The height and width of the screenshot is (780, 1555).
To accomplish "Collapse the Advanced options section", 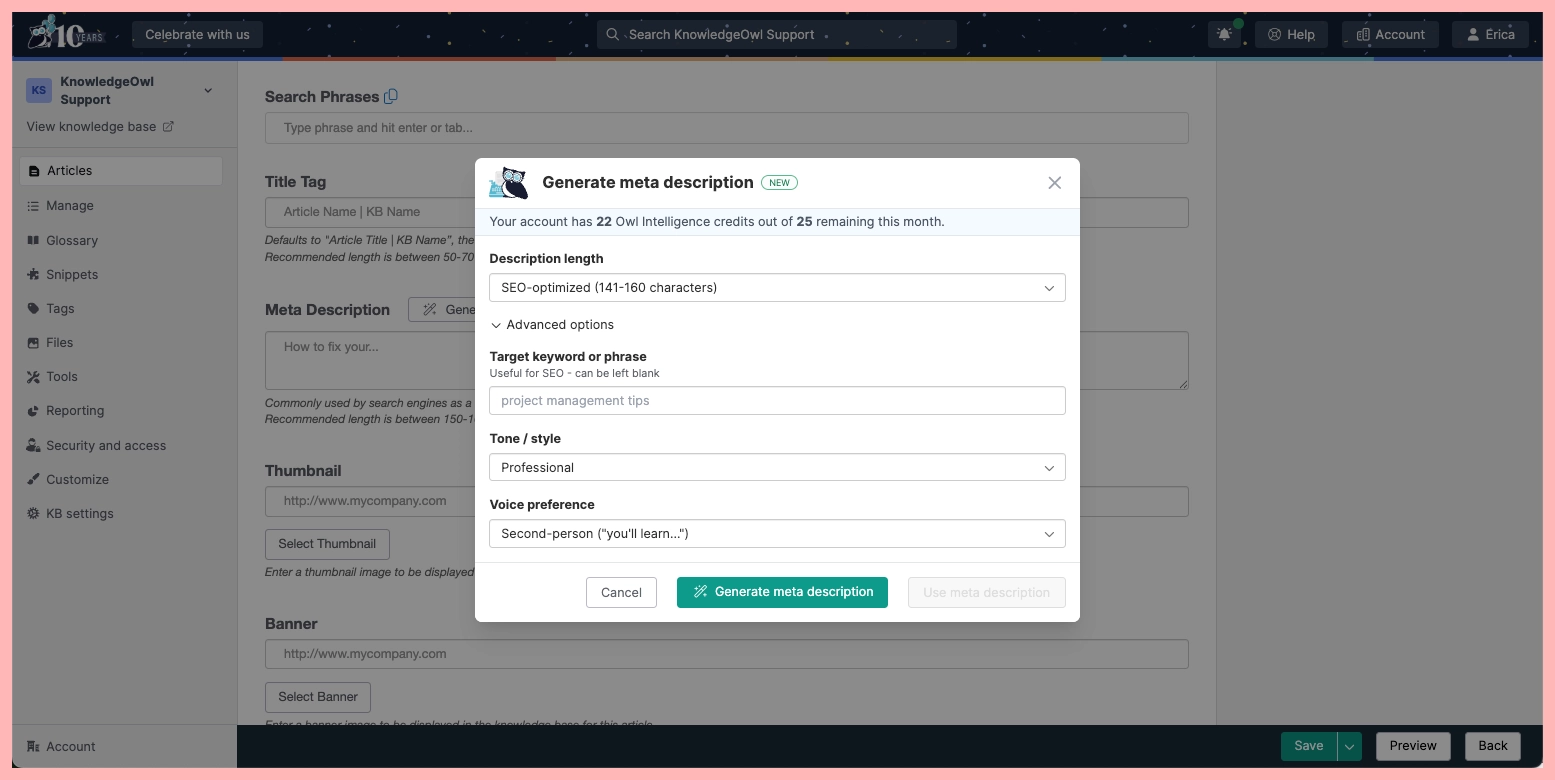I will pyautogui.click(x=552, y=325).
